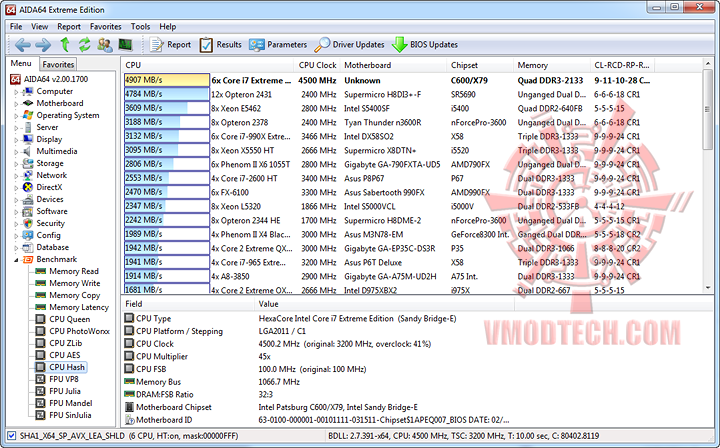Expand the Storage tree node
The image size is (720, 448).
tap(16, 163)
